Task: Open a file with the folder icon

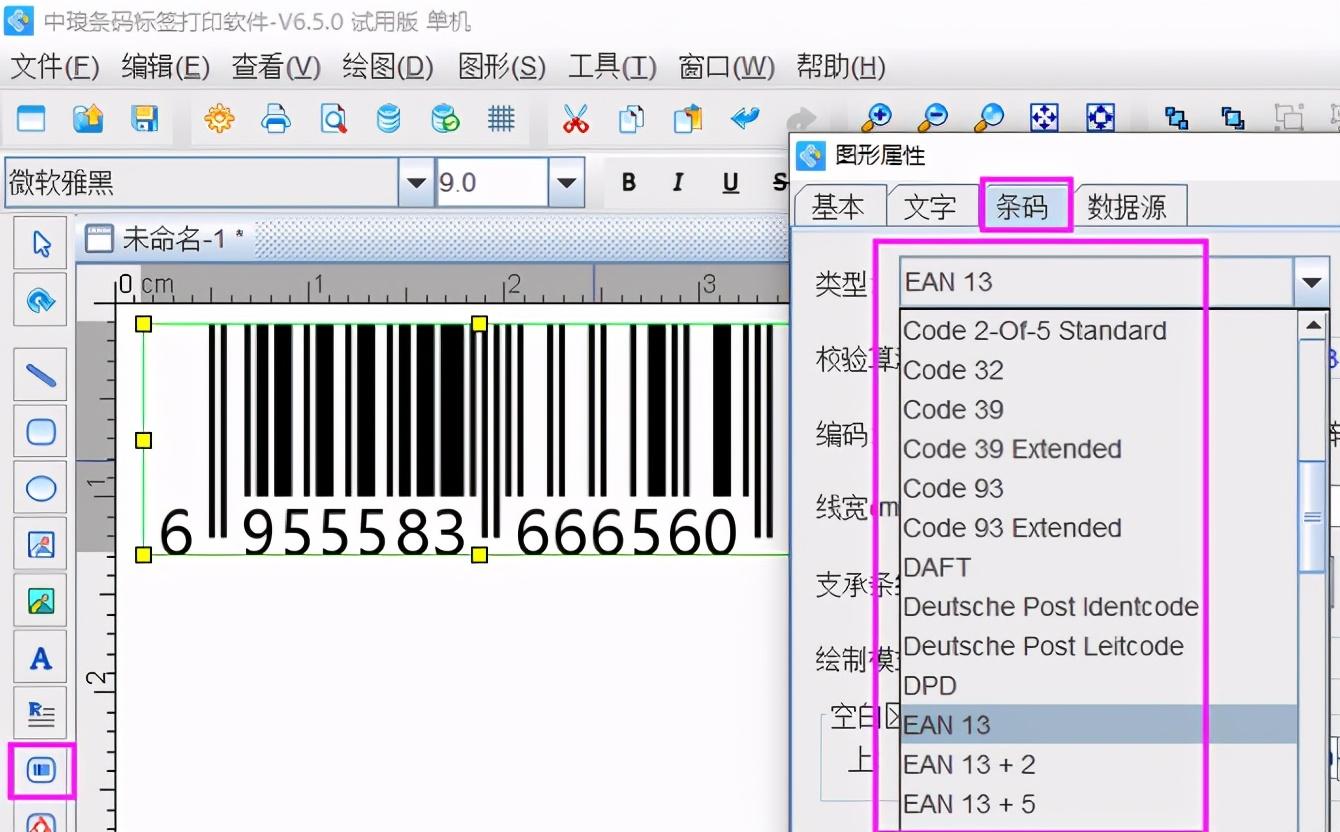Action: coord(88,119)
